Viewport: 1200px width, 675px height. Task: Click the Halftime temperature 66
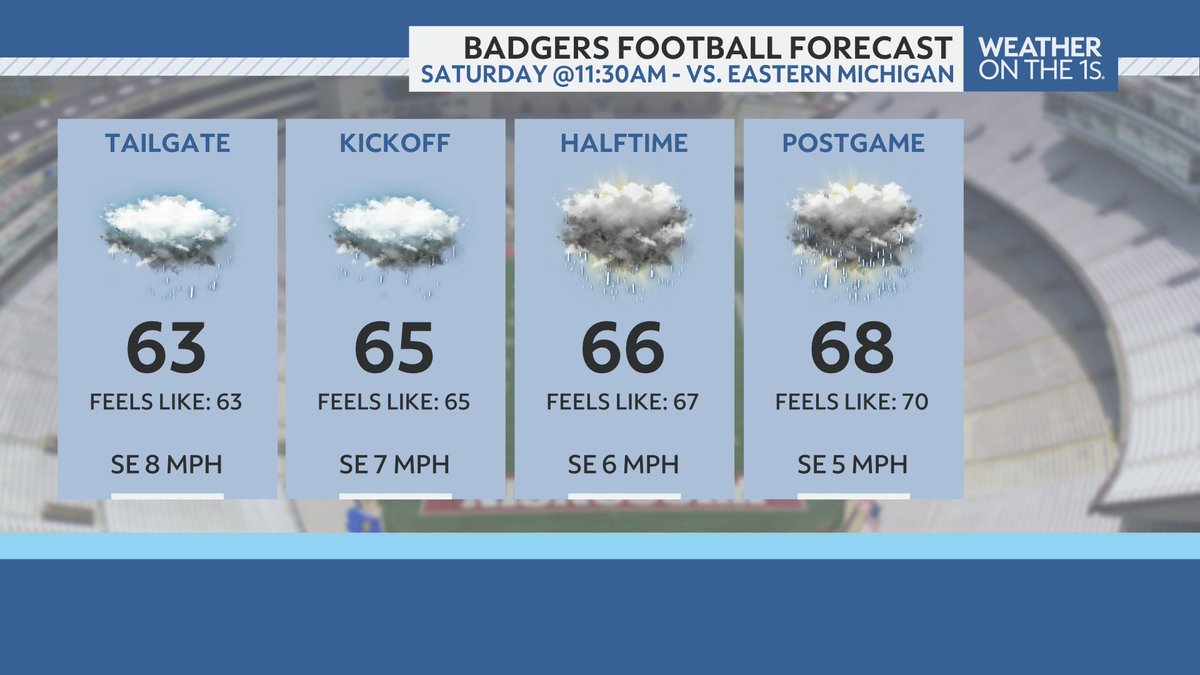point(624,347)
